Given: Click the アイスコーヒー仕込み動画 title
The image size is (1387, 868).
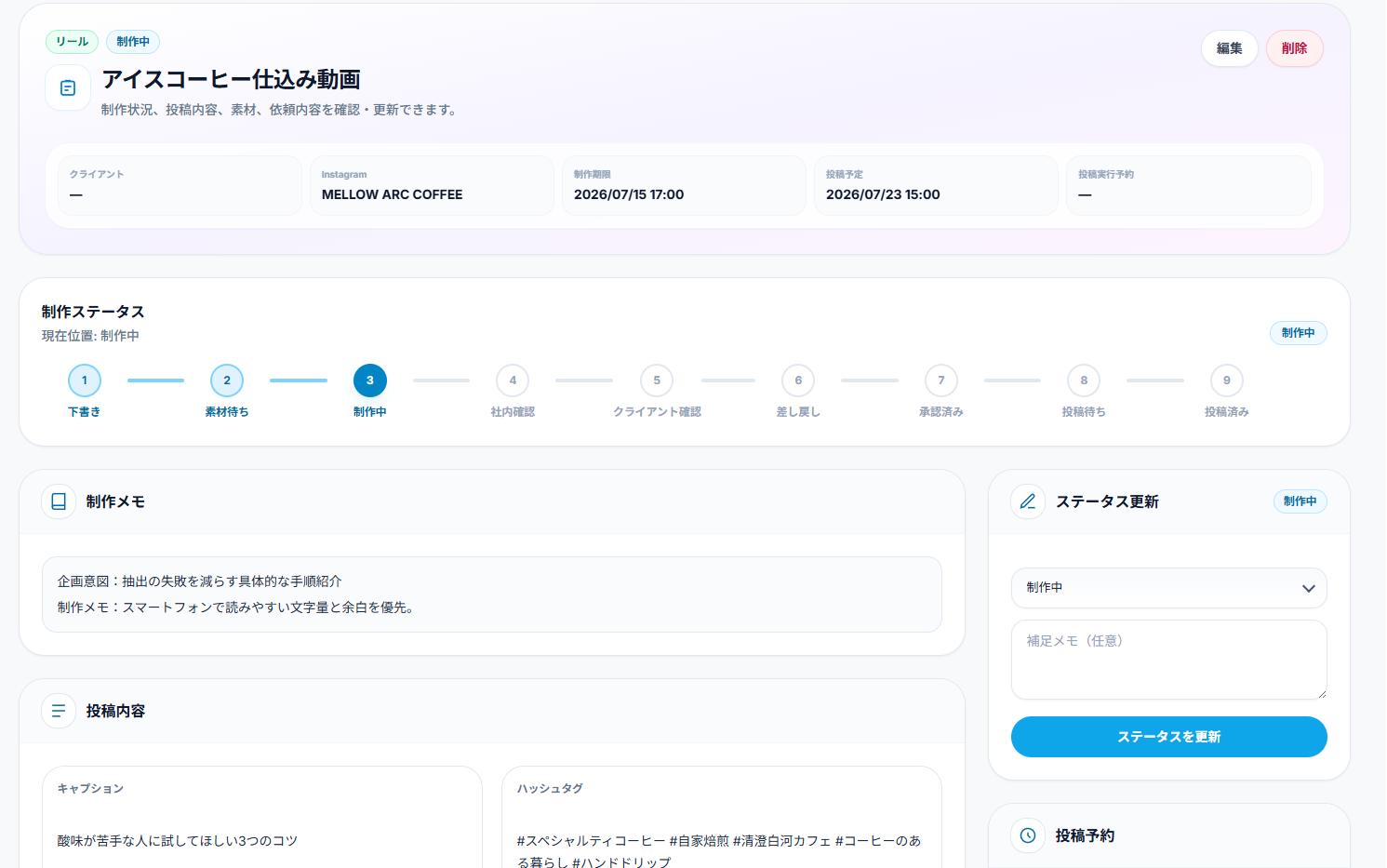Looking at the screenshot, I should pos(231,79).
